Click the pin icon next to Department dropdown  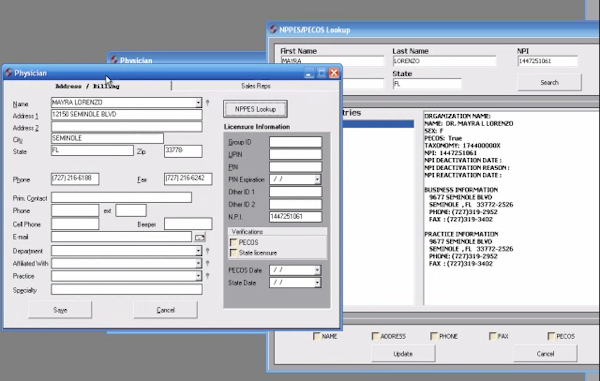207,251
